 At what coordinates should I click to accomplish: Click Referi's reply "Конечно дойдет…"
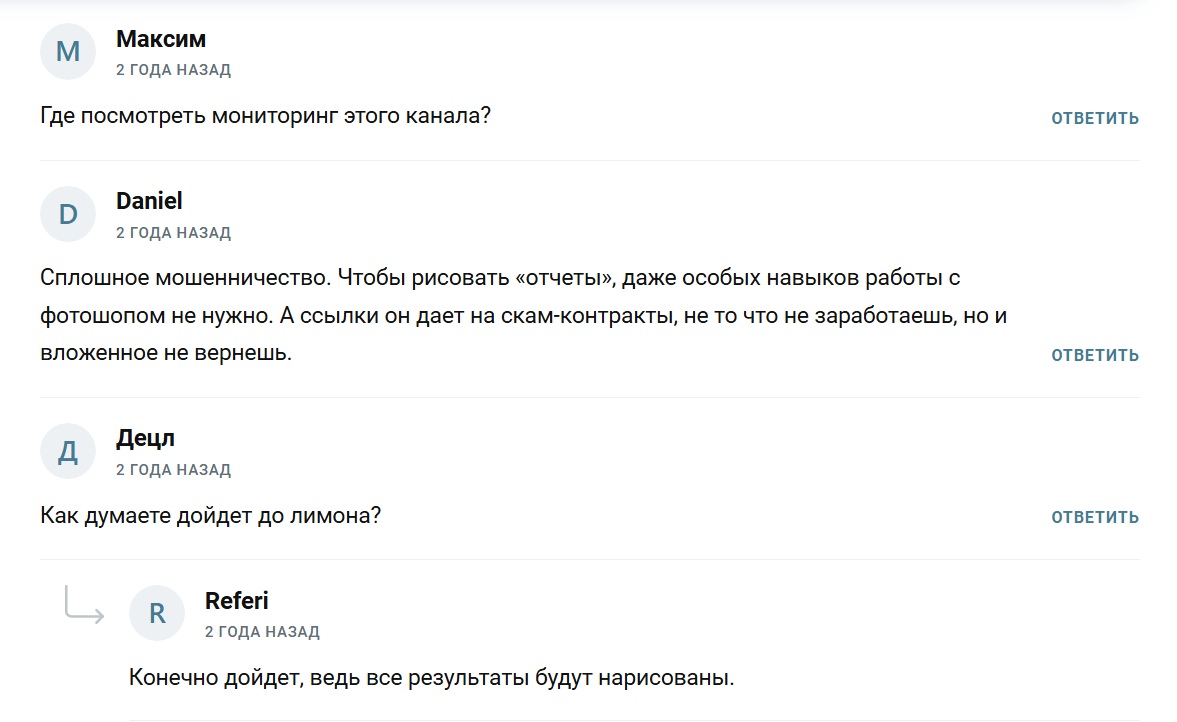pos(431,677)
